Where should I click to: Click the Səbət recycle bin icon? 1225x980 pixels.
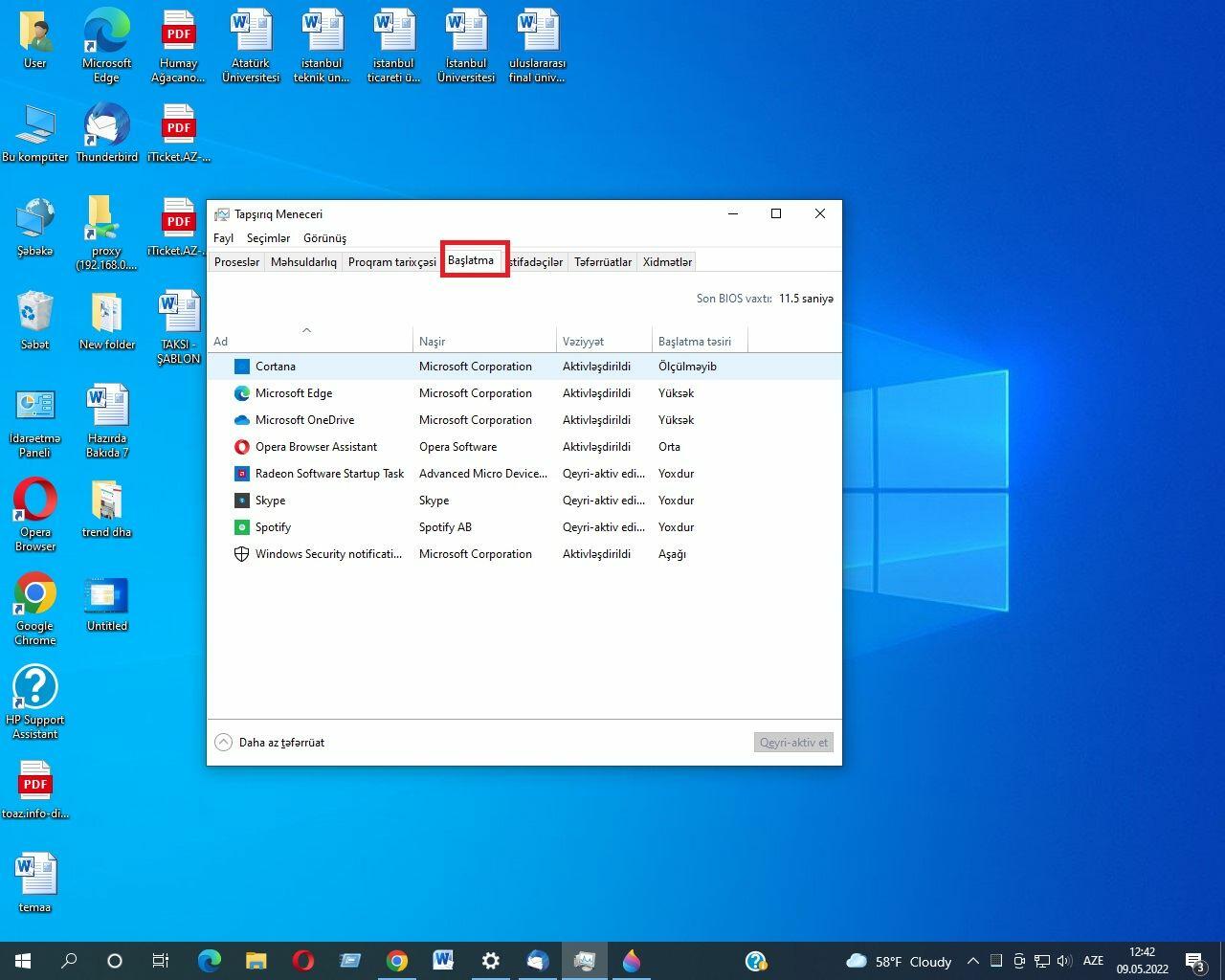click(35, 320)
